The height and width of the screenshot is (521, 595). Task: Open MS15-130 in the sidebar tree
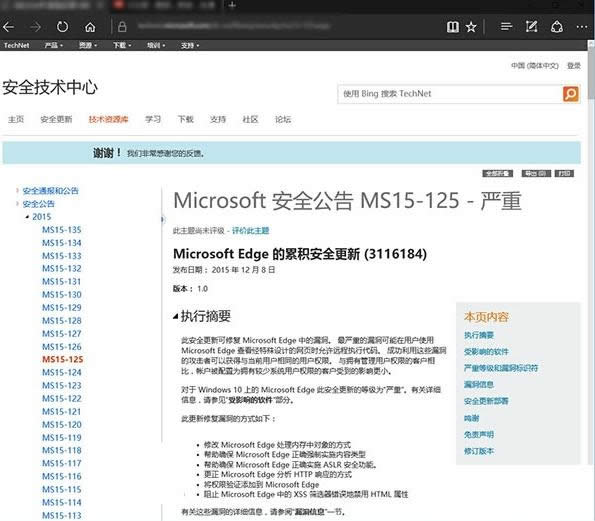click(62, 295)
